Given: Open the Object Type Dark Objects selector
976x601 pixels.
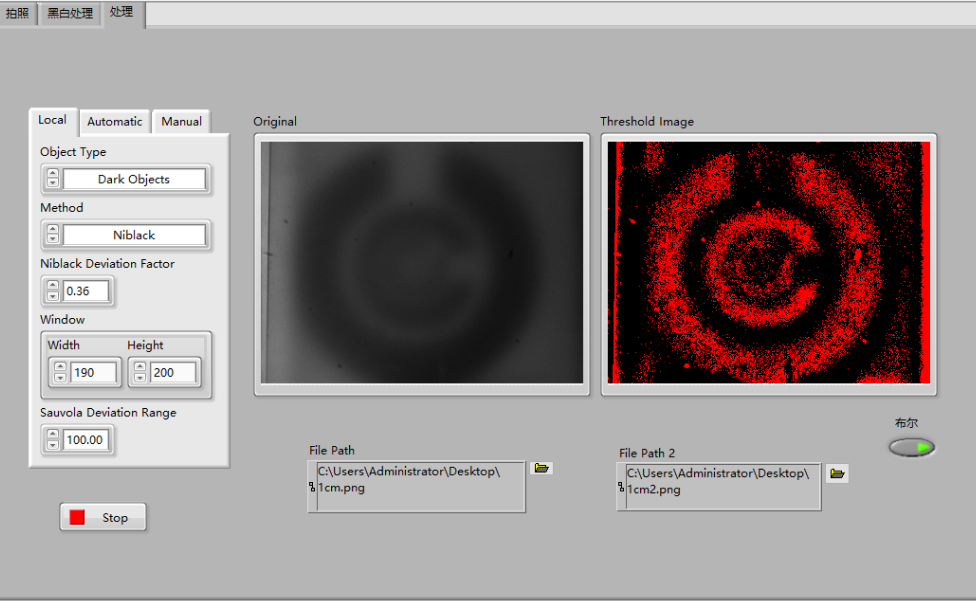Looking at the screenshot, I should (x=134, y=180).
